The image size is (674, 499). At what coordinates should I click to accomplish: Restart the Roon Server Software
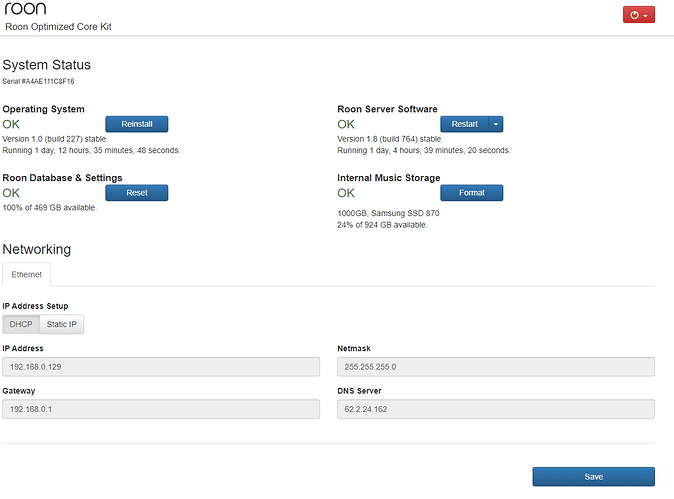[x=464, y=124]
